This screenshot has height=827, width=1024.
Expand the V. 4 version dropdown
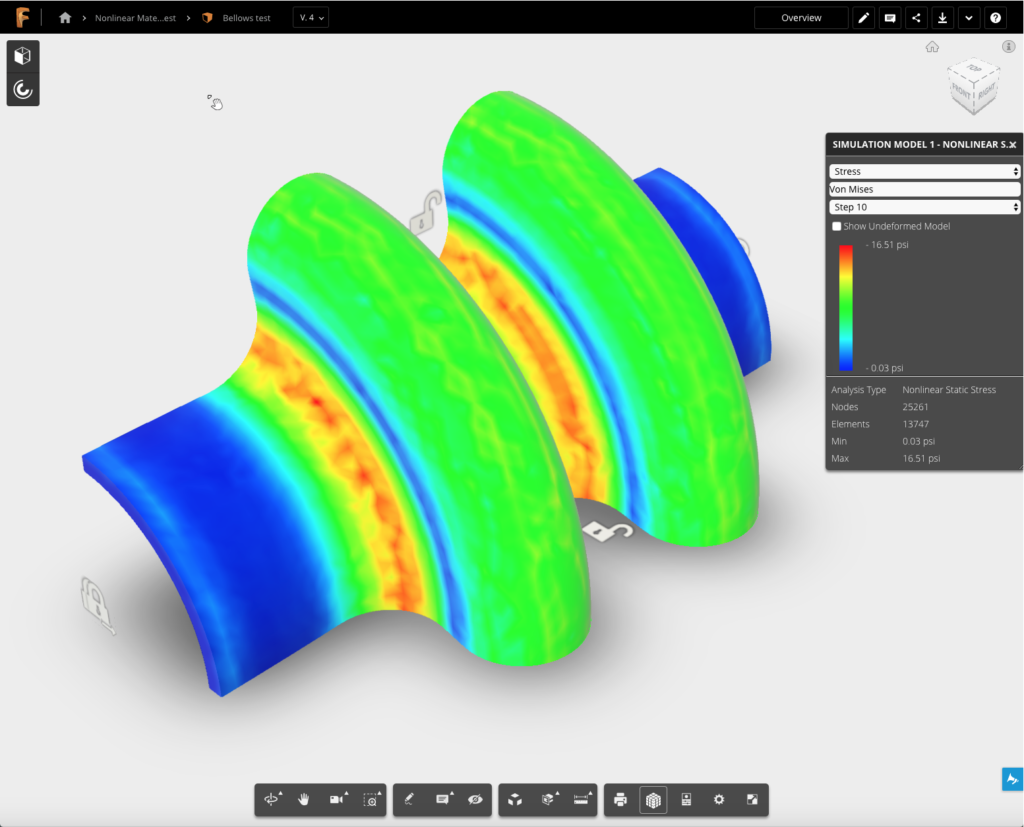(311, 18)
